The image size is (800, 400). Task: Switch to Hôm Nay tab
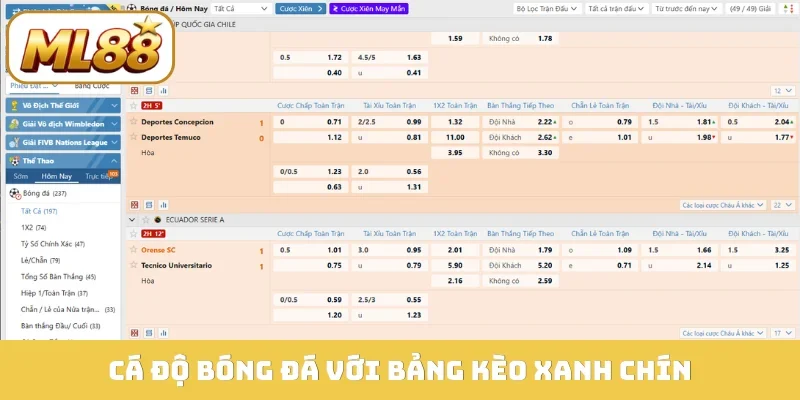(57, 177)
